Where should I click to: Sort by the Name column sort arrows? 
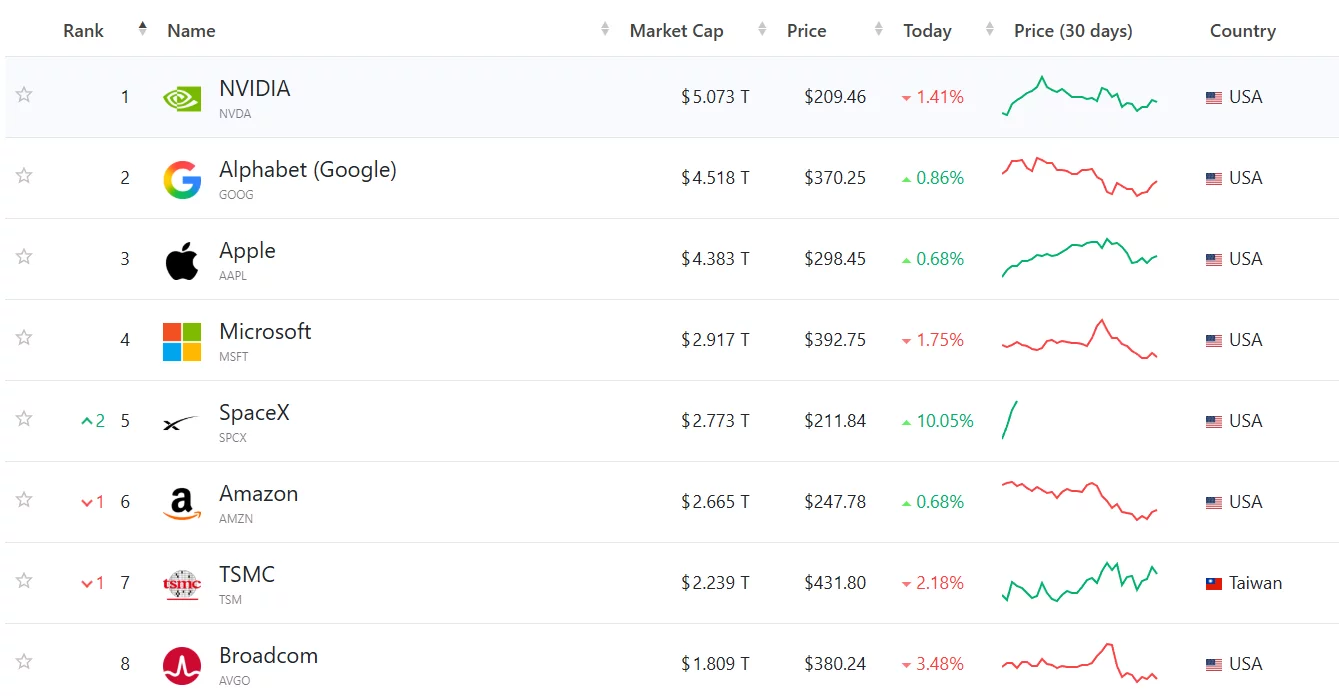[x=605, y=30]
